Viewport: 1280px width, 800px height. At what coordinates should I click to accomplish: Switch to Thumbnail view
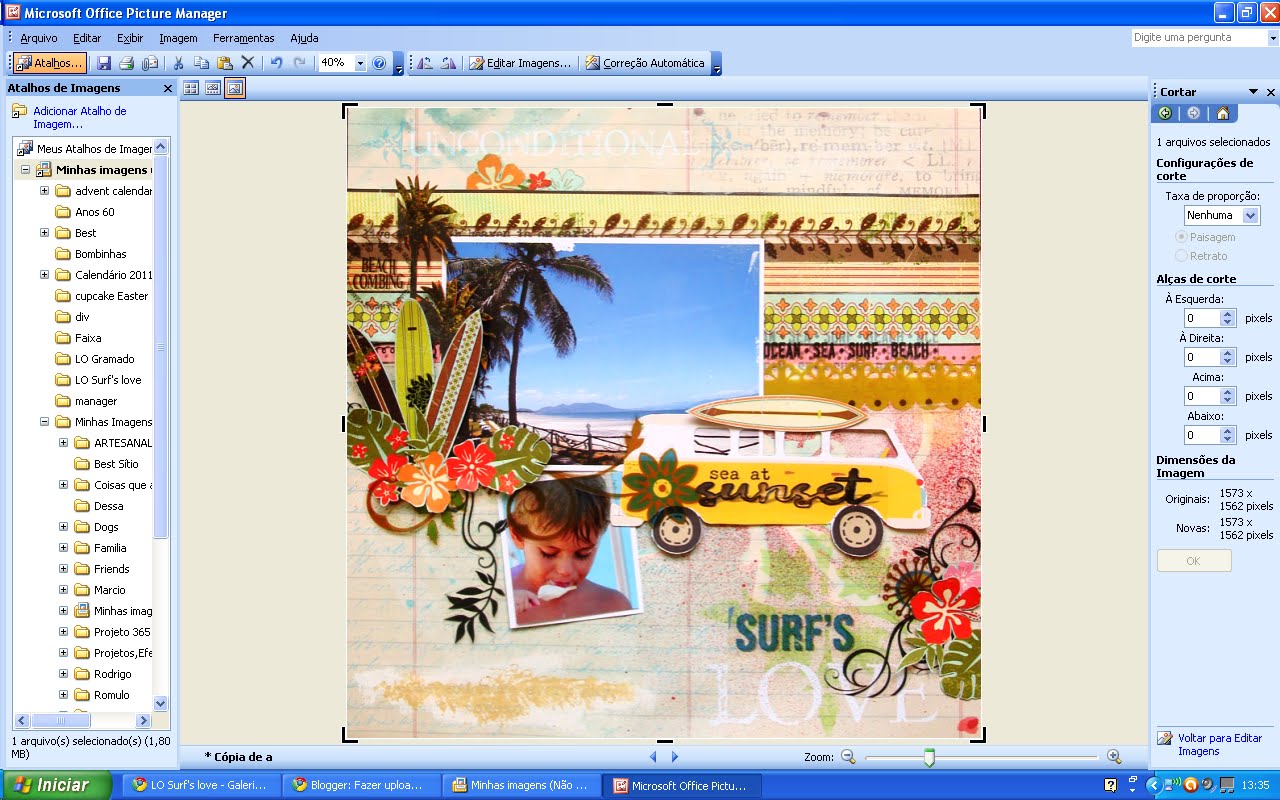191,88
